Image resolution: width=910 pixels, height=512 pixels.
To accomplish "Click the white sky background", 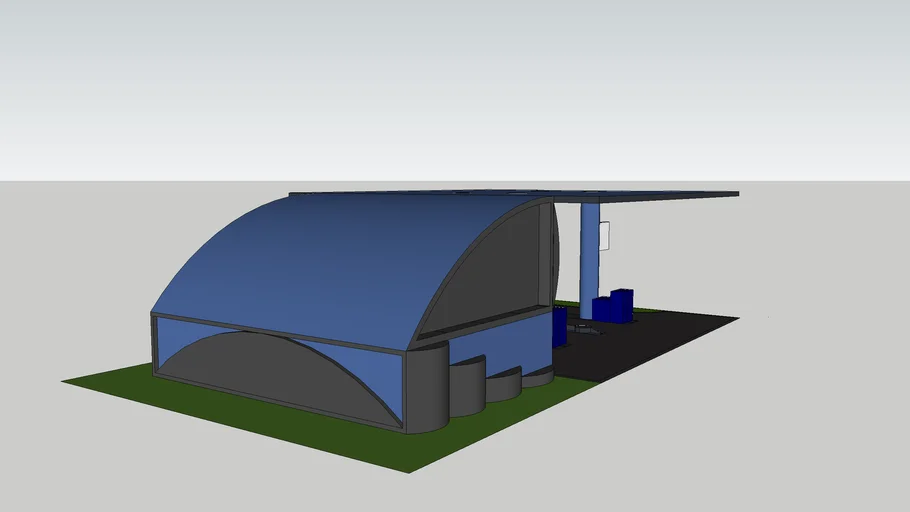I will [450, 80].
